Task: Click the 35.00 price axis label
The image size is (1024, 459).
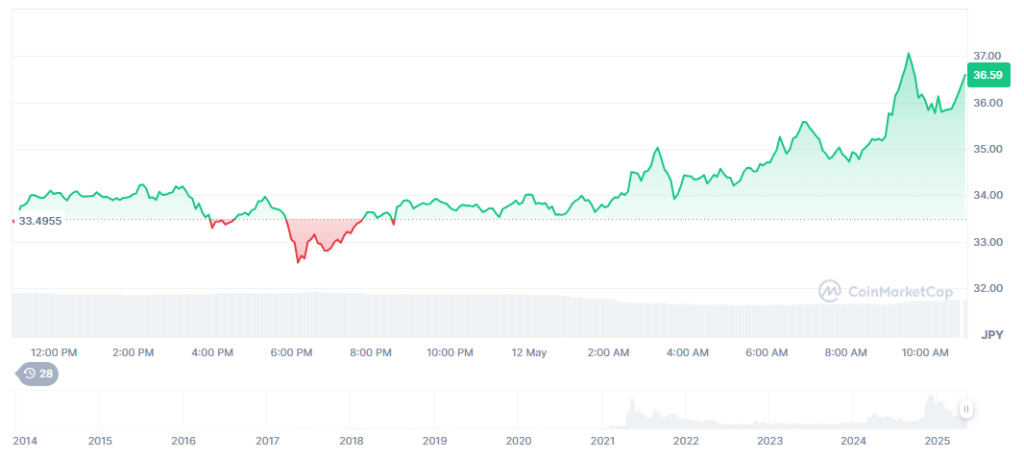Action: pyautogui.click(x=987, y=149)
